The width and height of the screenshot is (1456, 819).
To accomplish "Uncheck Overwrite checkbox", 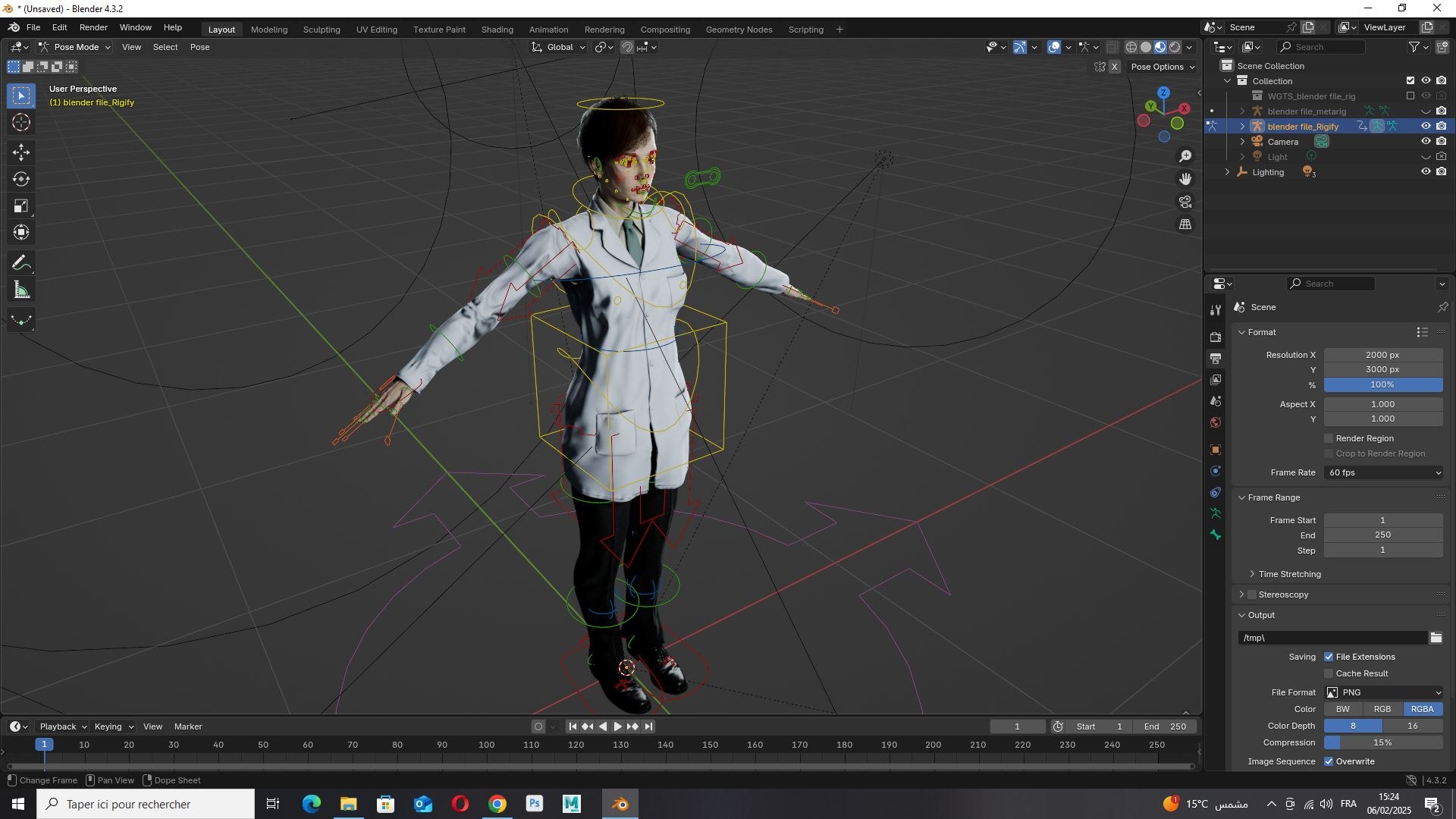I will coord(1329,761).
